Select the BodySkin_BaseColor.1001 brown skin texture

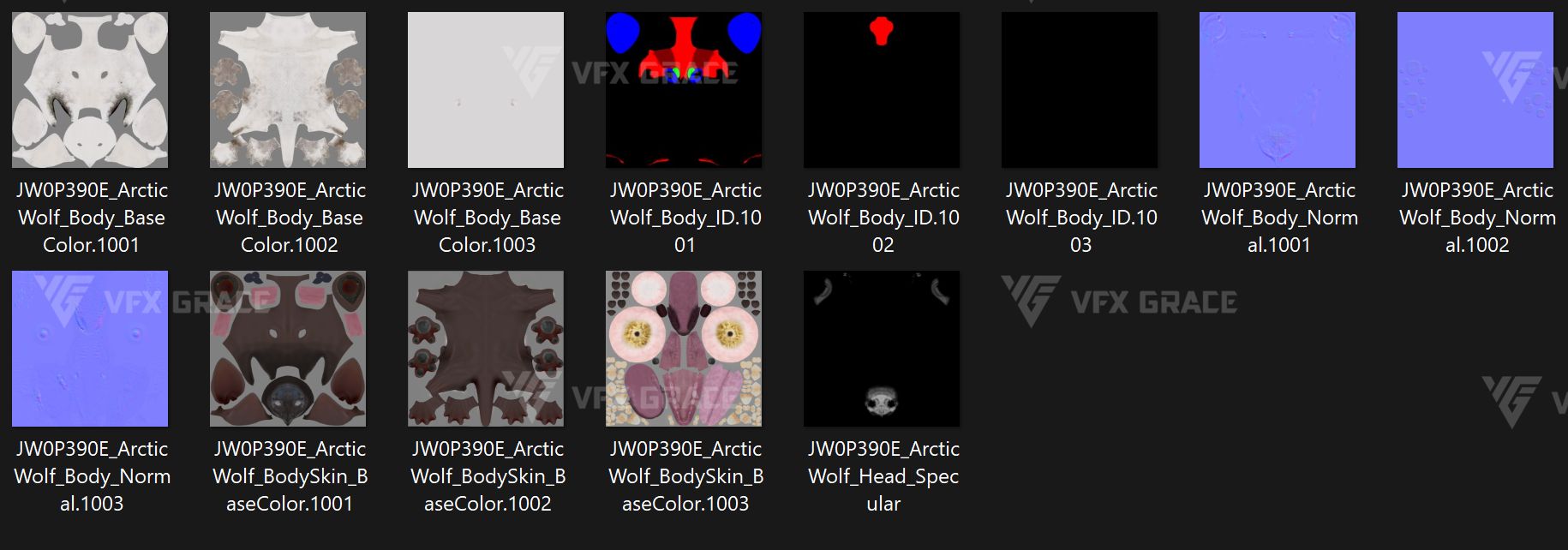tap(288, 349)
